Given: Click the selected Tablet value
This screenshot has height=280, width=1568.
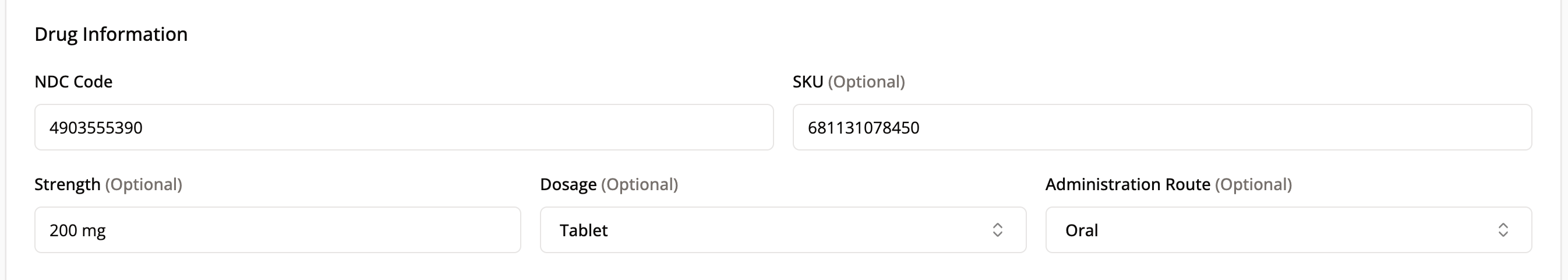Looking at the screenshot, I should [583, 230].
